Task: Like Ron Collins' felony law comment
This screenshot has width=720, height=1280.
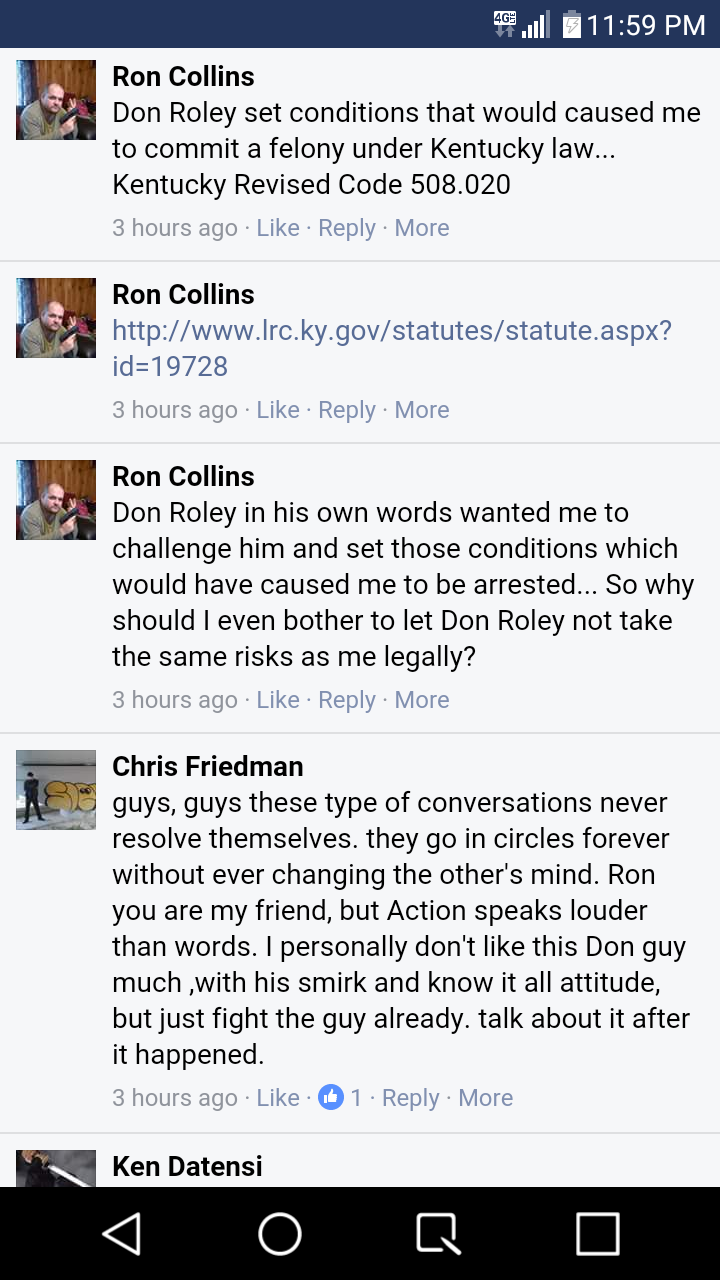Action: (277, 228)
